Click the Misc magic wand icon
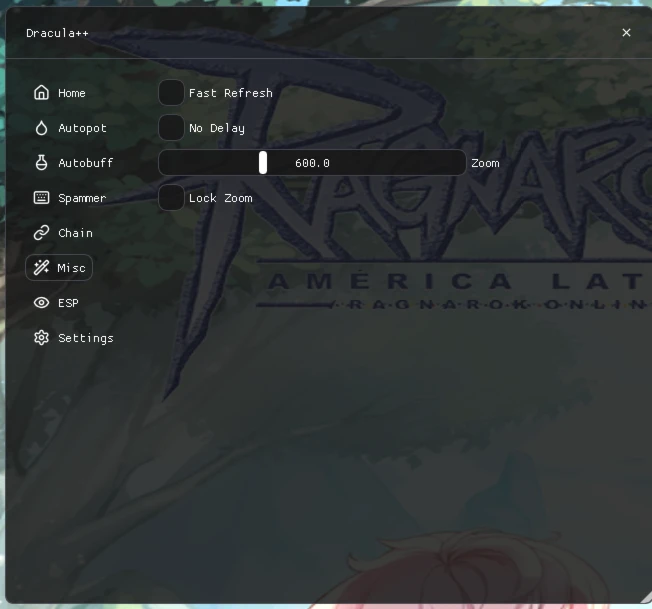Screen dimensions: 652x609 click(41, 268)
